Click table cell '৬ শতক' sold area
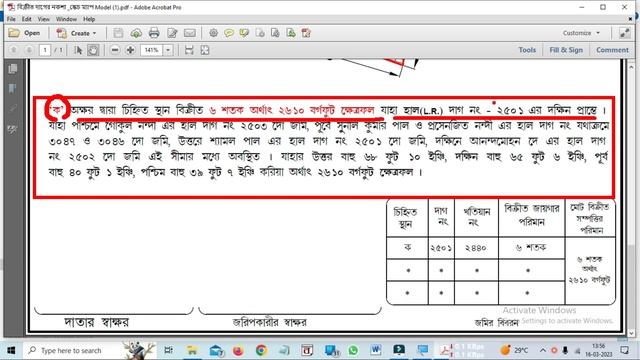Screen dimensions: 640x360 tap(531, 247)
